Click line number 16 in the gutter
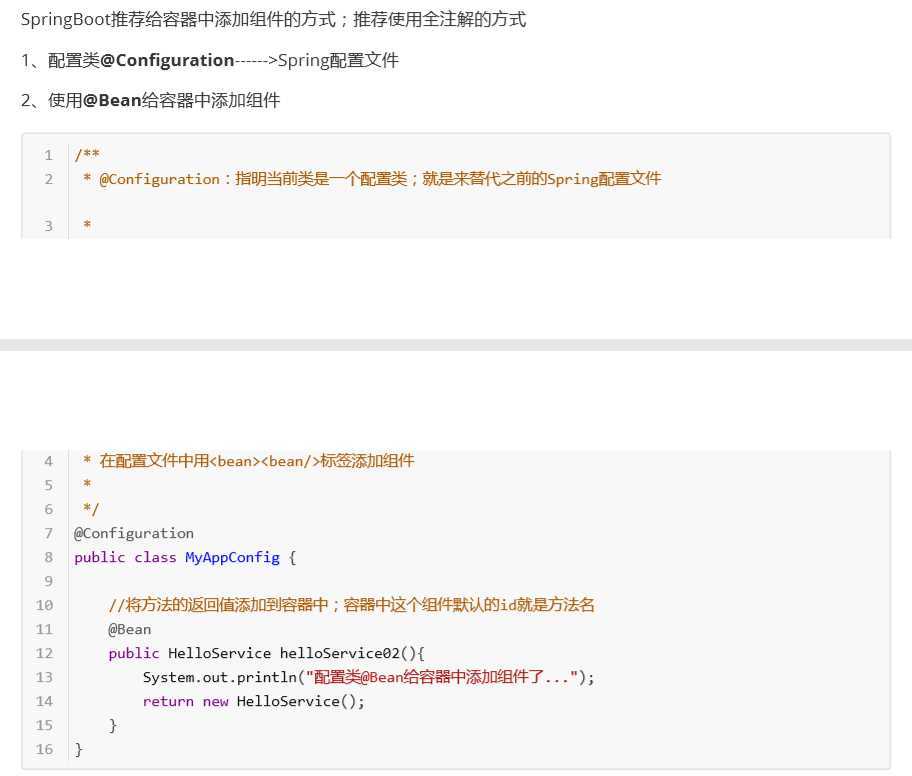The image size is (912, 776). pos(44,749)
